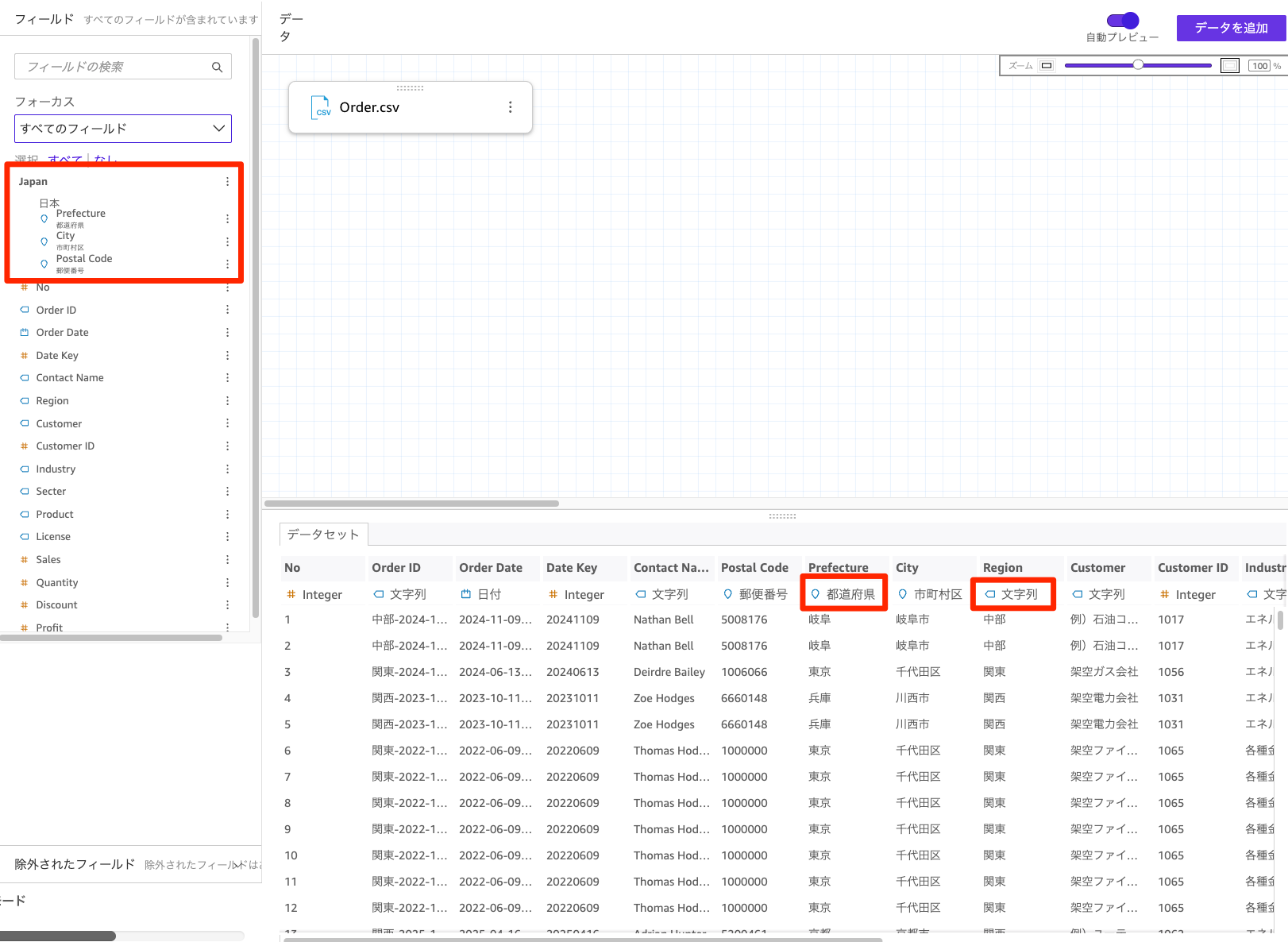
Task: Switch to the データセット tab
Action: tap(322, 535)
